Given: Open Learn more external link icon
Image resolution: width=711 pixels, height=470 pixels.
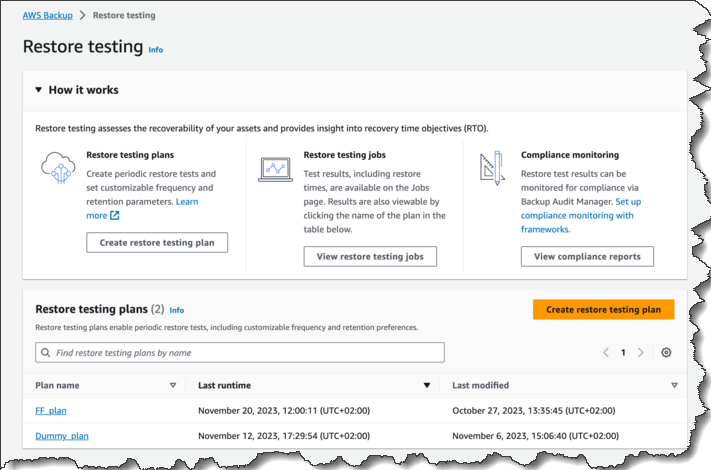Looking at the screenshot, I should click(115, 215).
